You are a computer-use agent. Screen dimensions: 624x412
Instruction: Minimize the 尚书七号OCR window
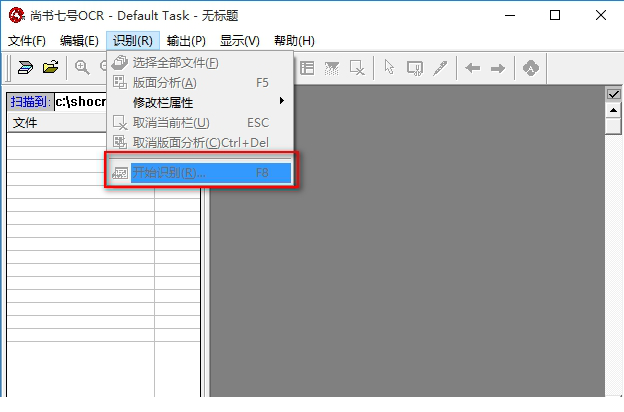(x=510, y=16)
